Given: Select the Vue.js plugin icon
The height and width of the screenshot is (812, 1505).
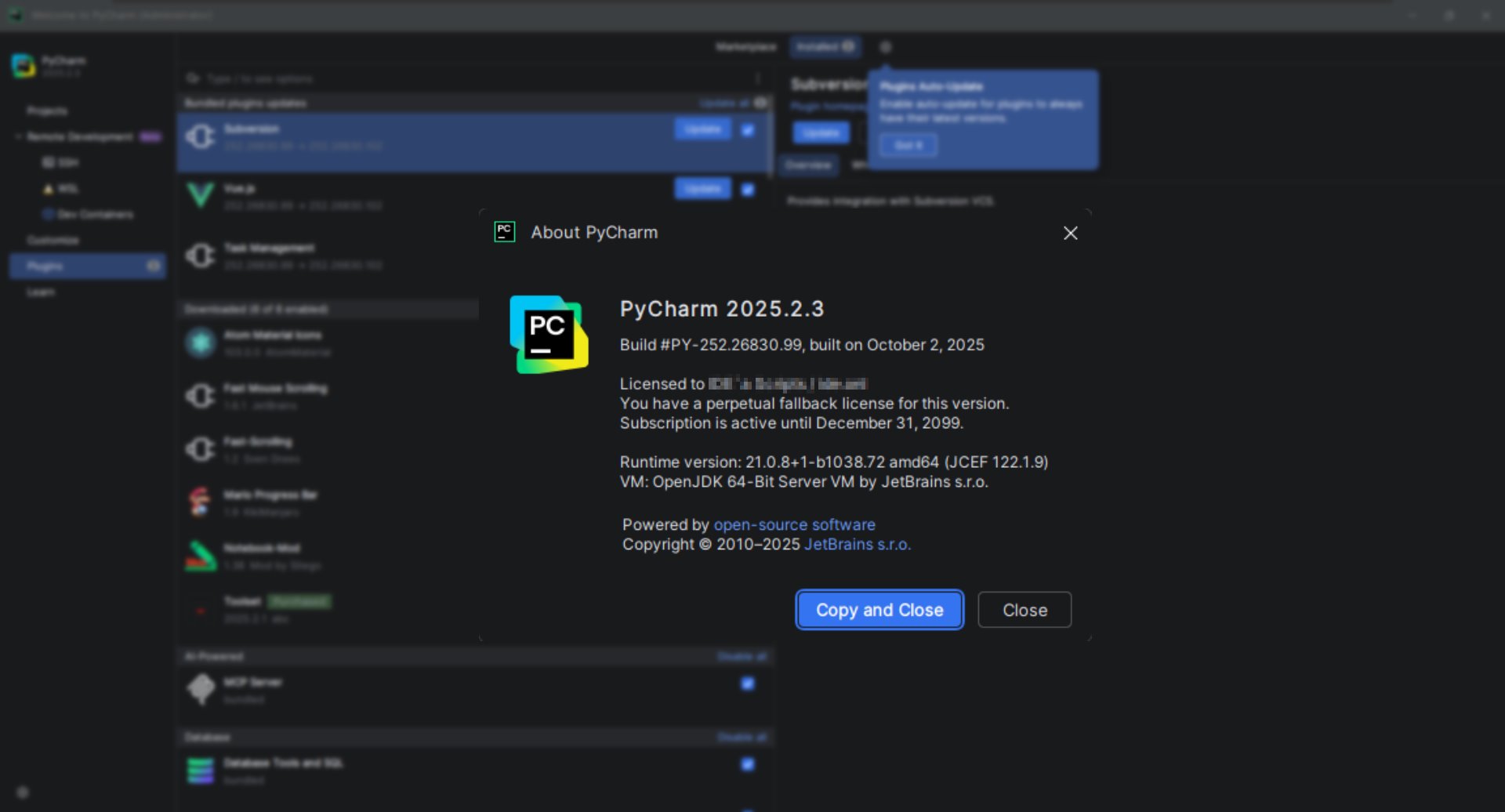Looking at the screenshot, I should (x=201, y=194).
